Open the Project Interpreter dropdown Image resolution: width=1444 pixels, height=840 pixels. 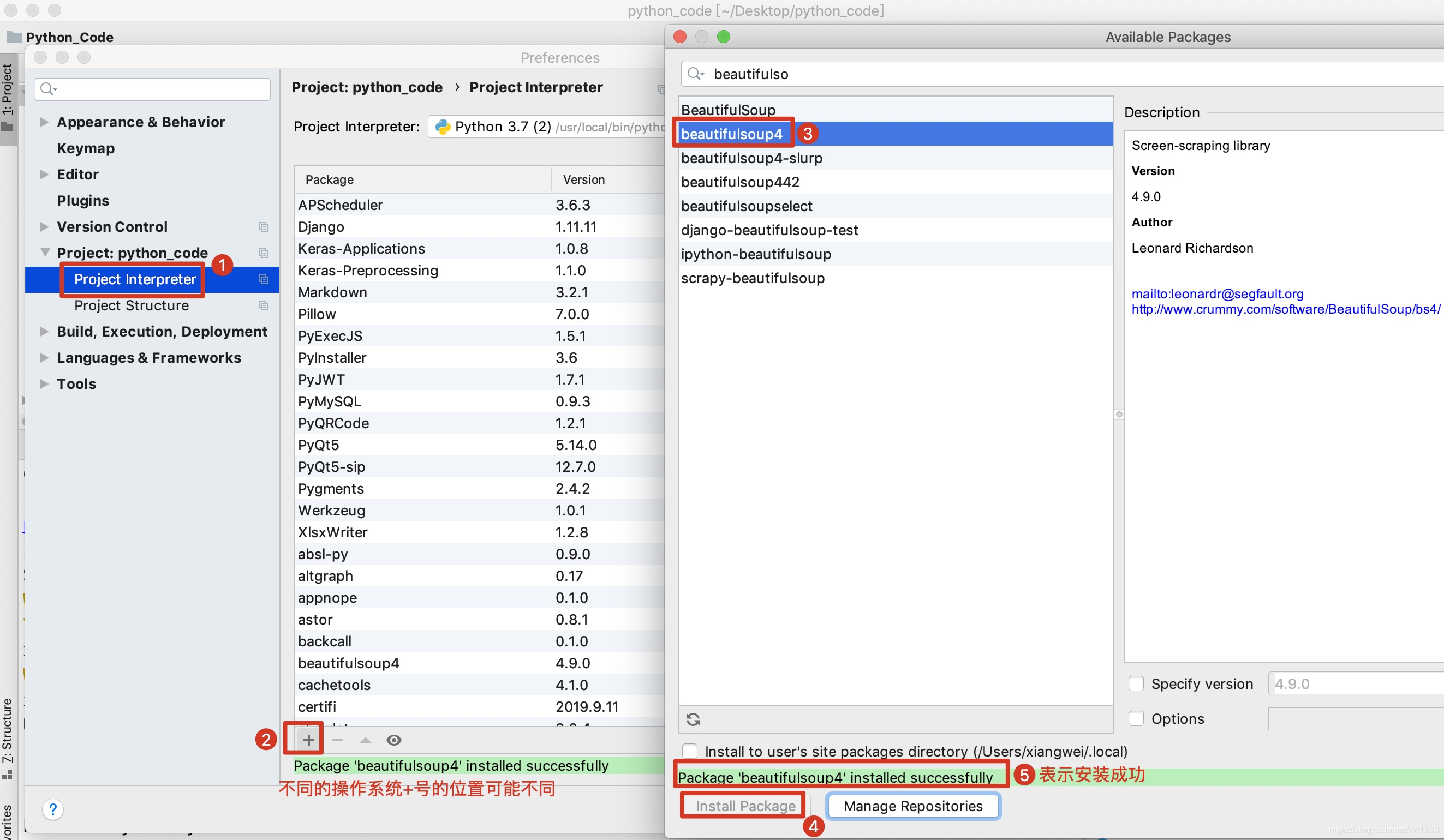click(x=547, y=127)
